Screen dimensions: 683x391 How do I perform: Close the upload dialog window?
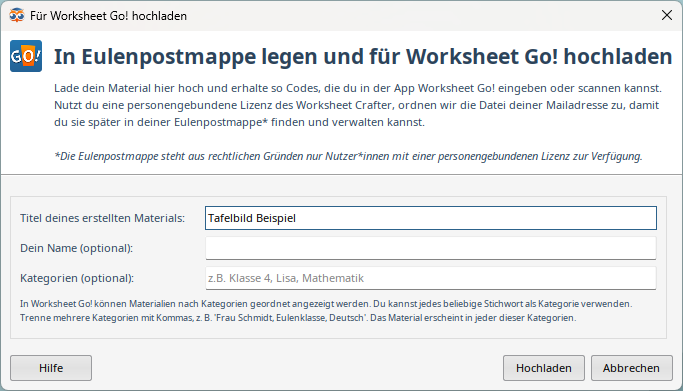(x=666, y=15)
